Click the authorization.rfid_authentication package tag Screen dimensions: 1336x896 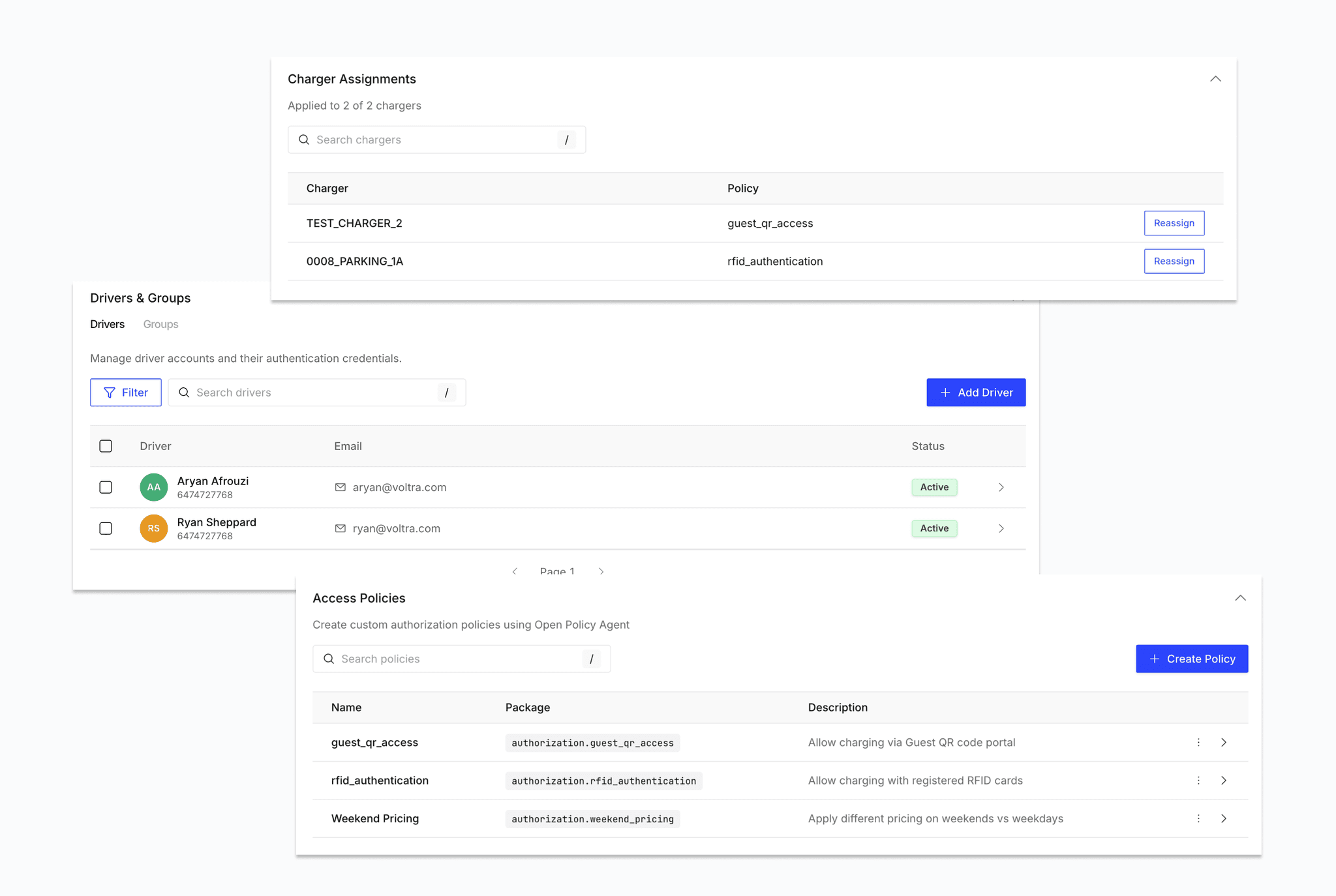(603, 781)
